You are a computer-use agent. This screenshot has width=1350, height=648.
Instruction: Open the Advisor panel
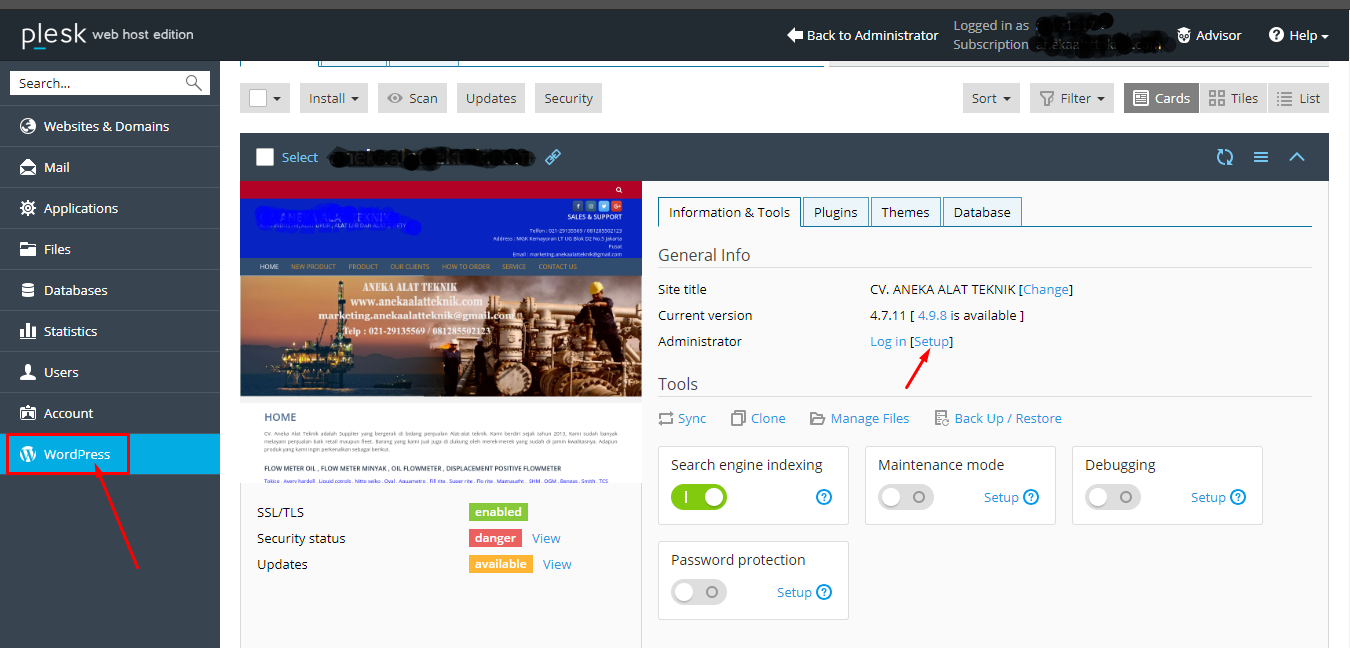pos(1209,35)
